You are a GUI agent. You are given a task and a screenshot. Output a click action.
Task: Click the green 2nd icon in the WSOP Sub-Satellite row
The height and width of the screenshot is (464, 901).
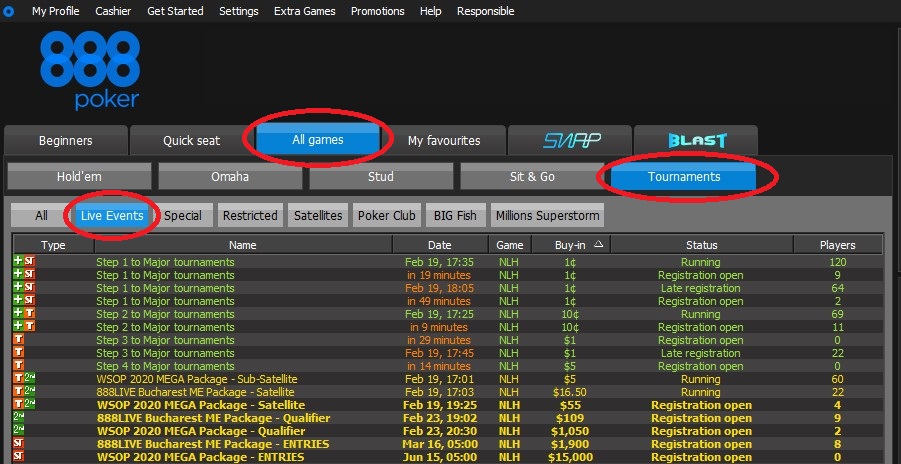coord(29,379)
